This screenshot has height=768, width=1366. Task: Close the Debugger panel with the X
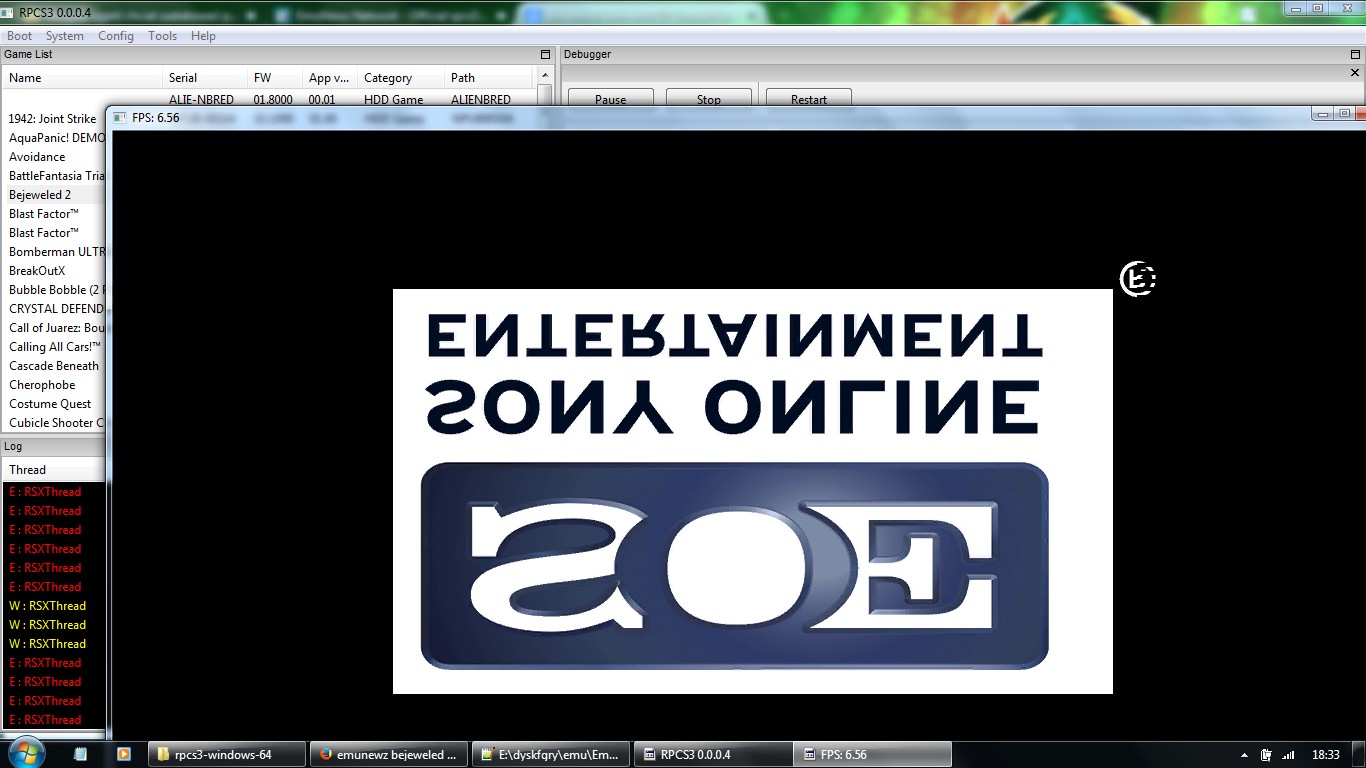1355,73
